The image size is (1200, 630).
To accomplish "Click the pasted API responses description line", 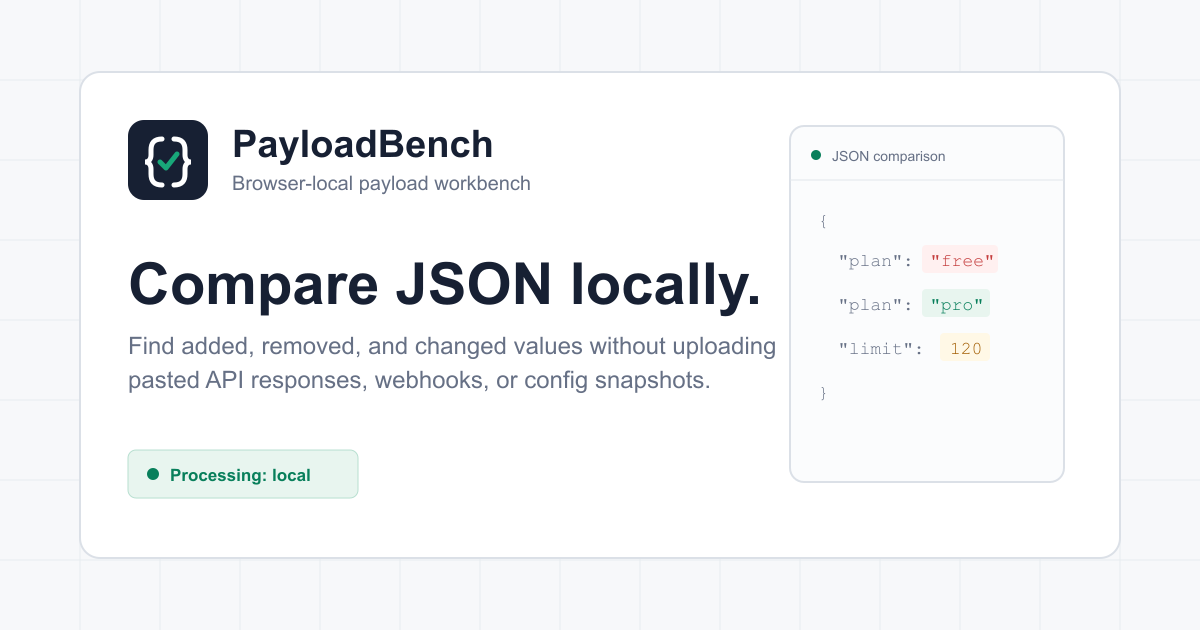I will 419,382.
